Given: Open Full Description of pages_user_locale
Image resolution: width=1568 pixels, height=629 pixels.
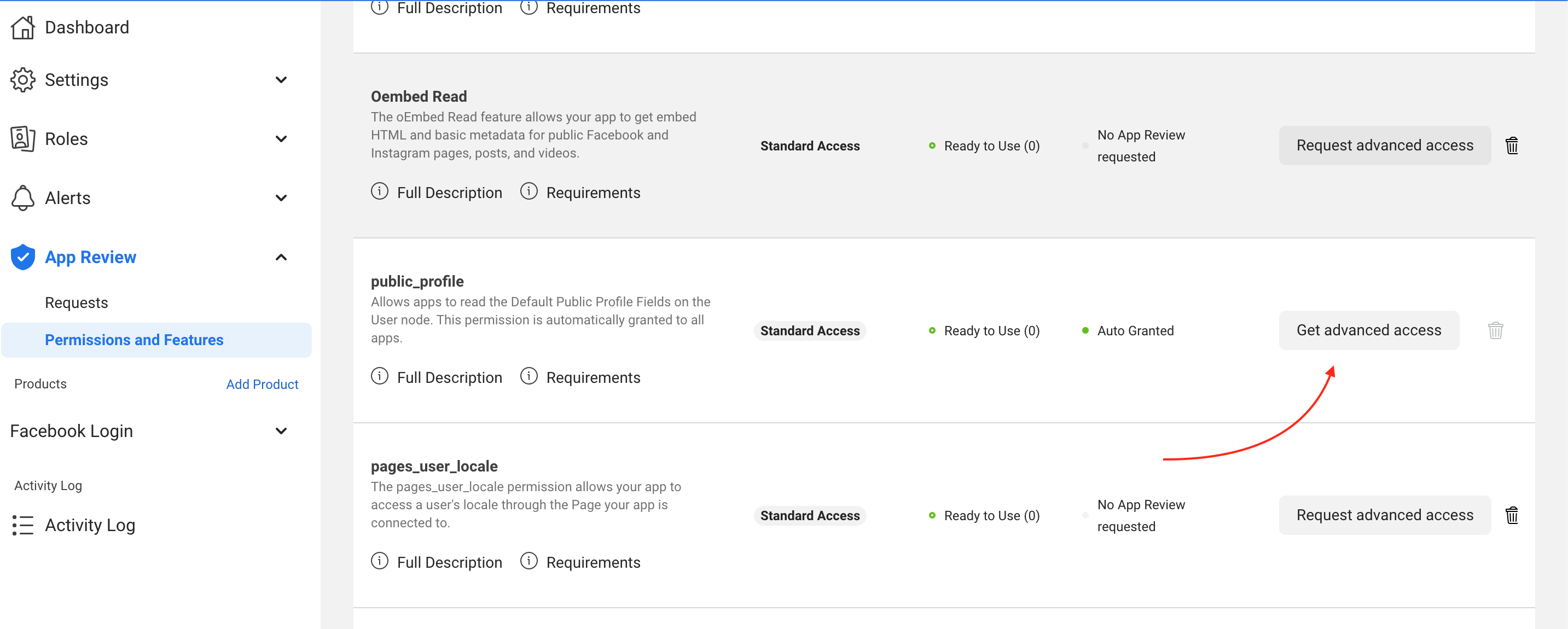Looking at the screenshot, I should point(450,563).
